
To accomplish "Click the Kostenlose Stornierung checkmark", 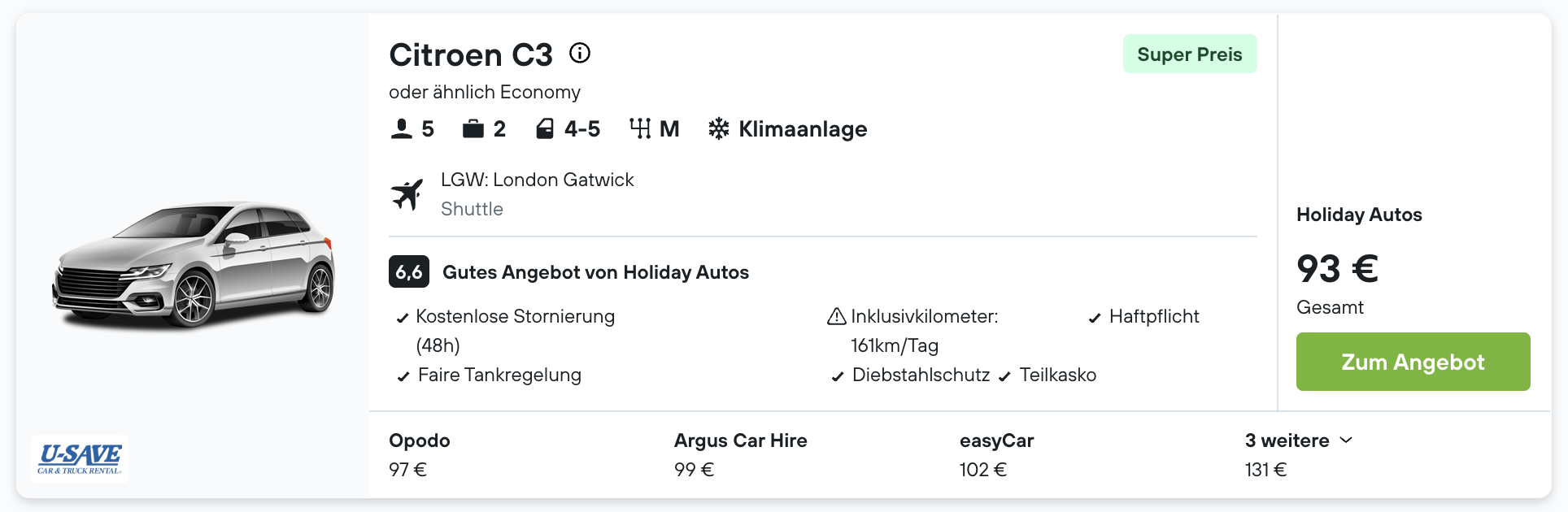I will pyautogui.click(x=402, y=318).
